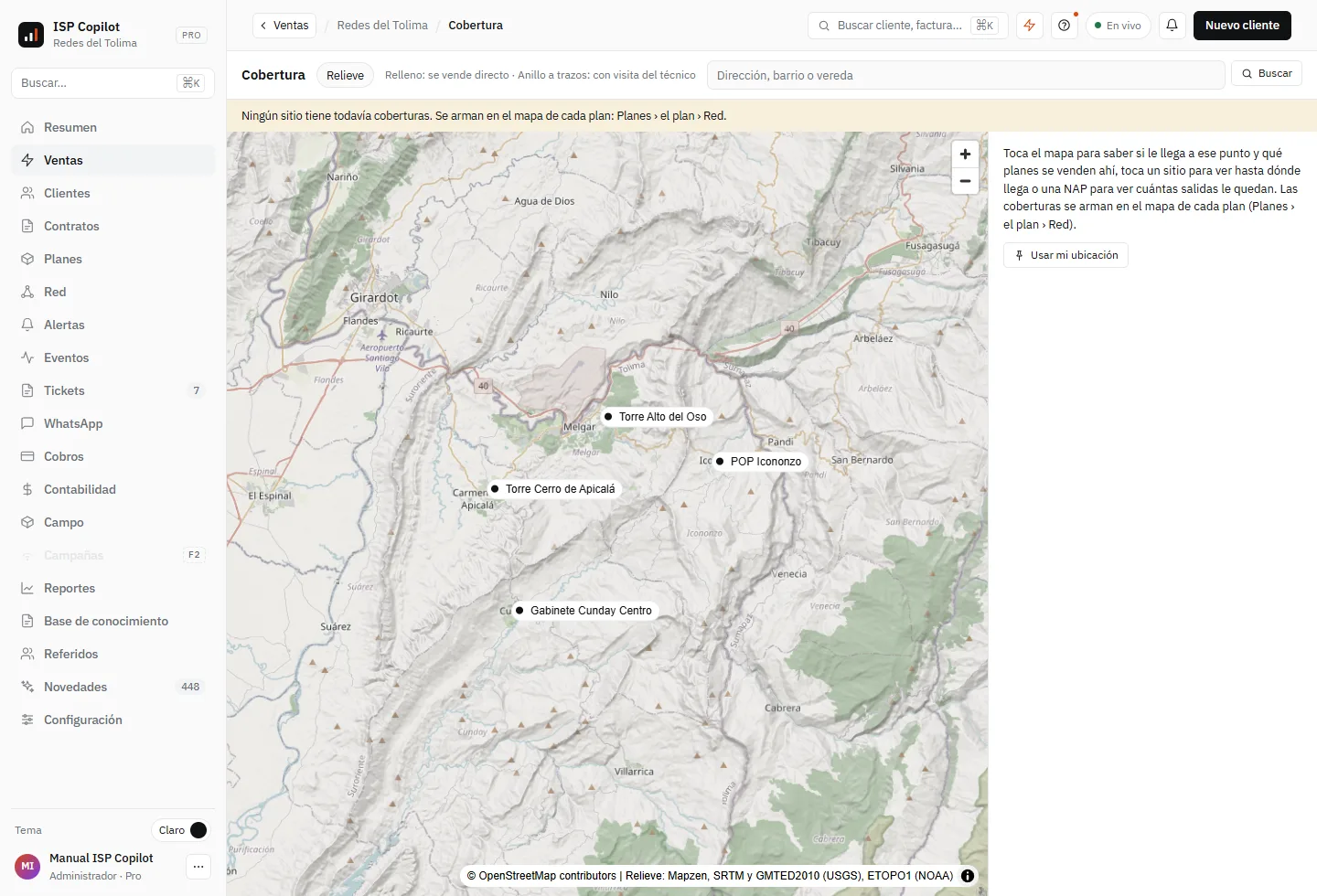Zoom out on the map
The image size is (1317, 896).
click(965, 181)
